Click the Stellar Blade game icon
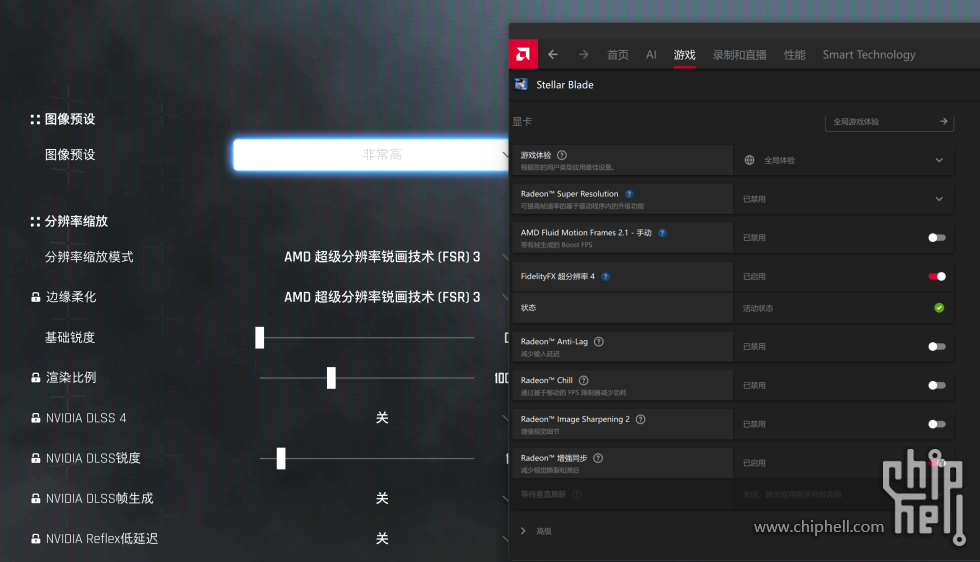980x562 pixels. pos(521,84)
